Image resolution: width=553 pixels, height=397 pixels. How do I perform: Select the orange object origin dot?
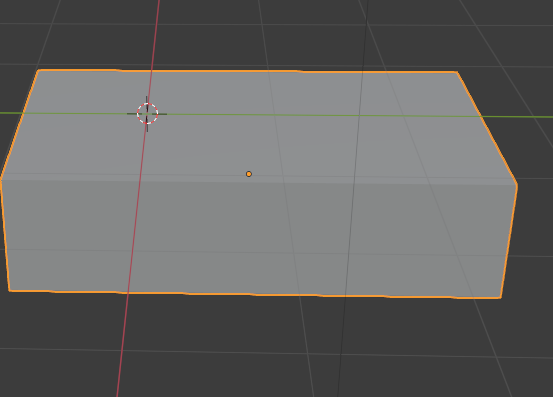click(249, 174)
